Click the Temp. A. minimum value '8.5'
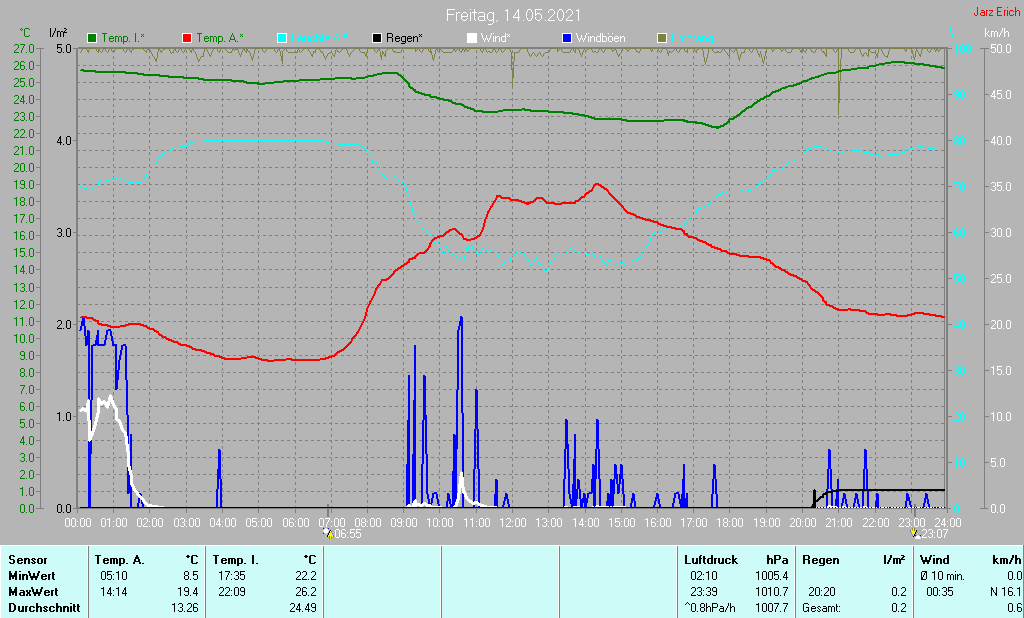Screen dimensions: 1024x618 (190, 576)
